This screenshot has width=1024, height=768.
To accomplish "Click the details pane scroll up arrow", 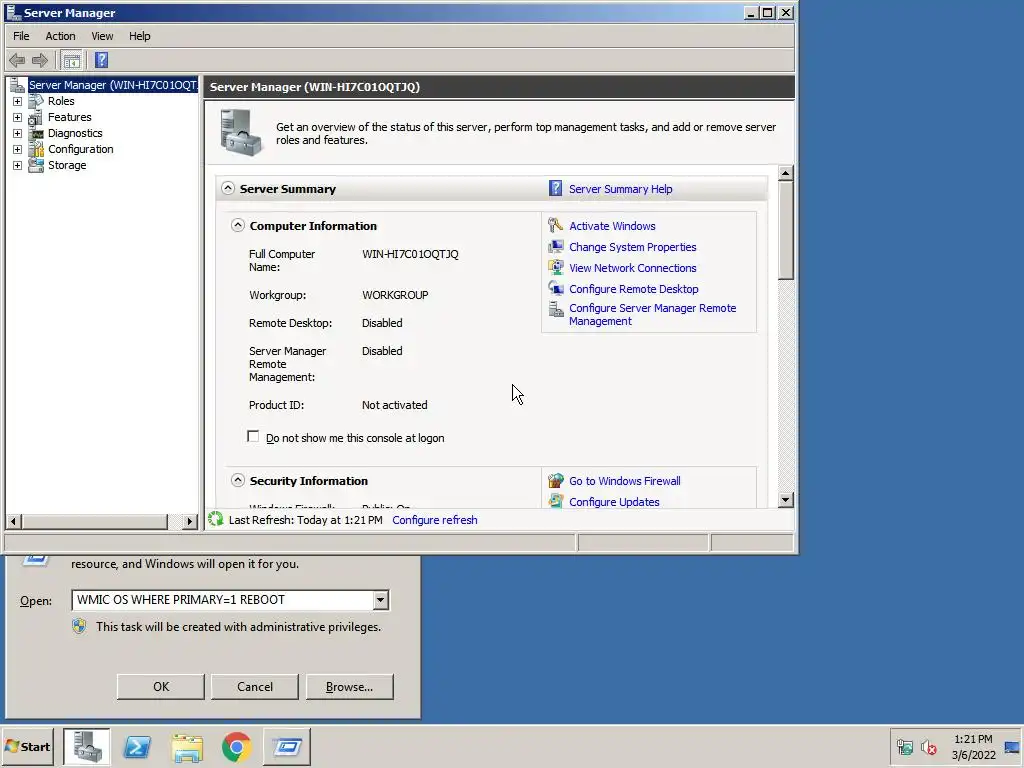I will click(x=786, y=173).
